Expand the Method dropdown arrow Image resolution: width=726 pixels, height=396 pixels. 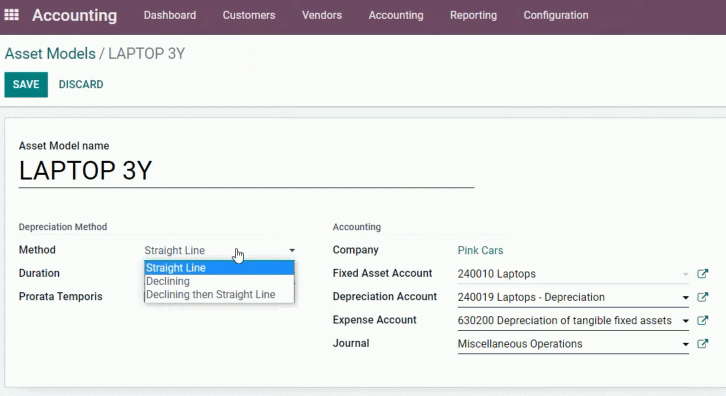coord(292,251)
